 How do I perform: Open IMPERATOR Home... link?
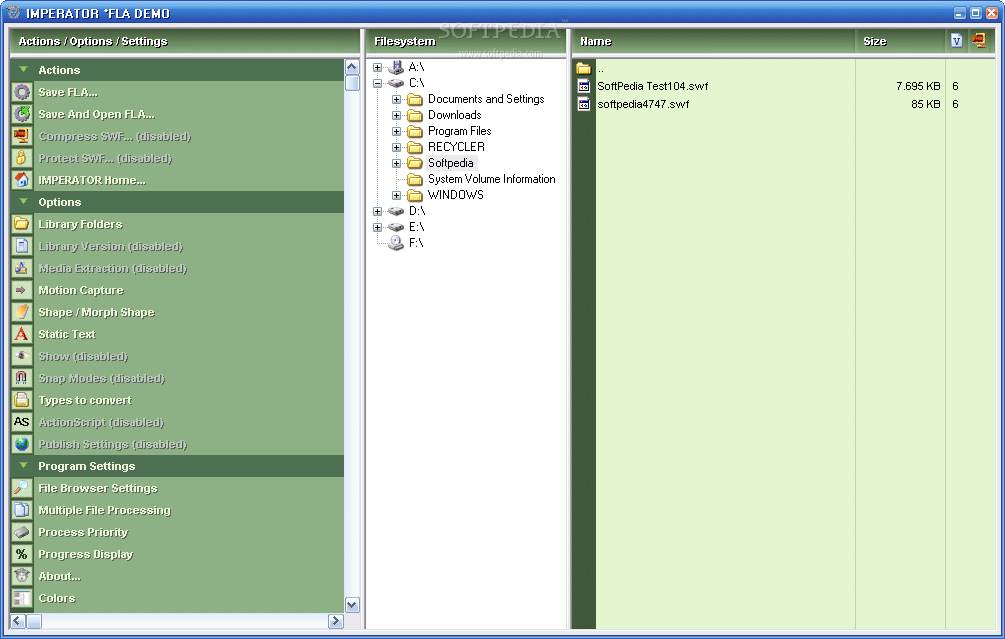(92, 180)
